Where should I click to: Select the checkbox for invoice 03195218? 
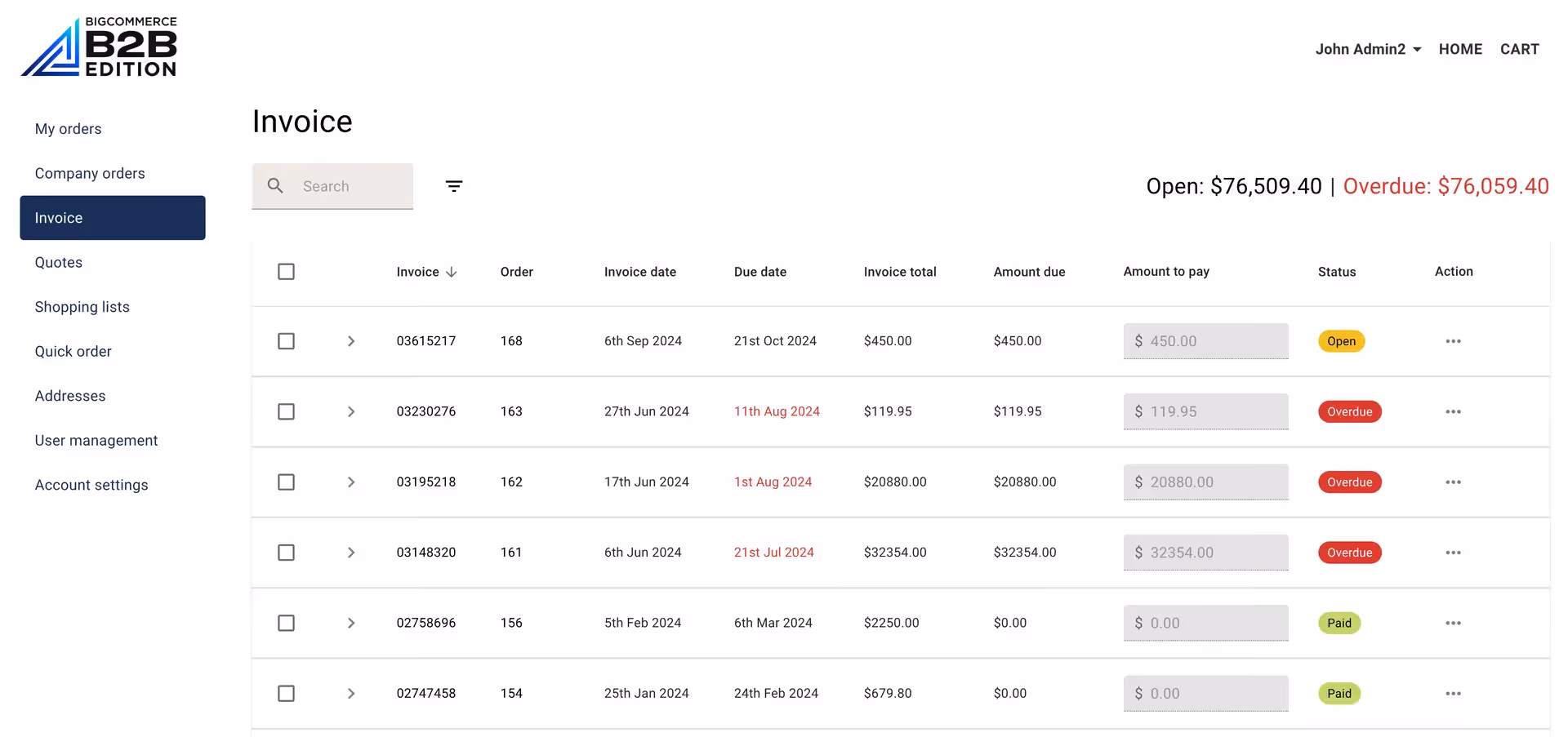286,482
